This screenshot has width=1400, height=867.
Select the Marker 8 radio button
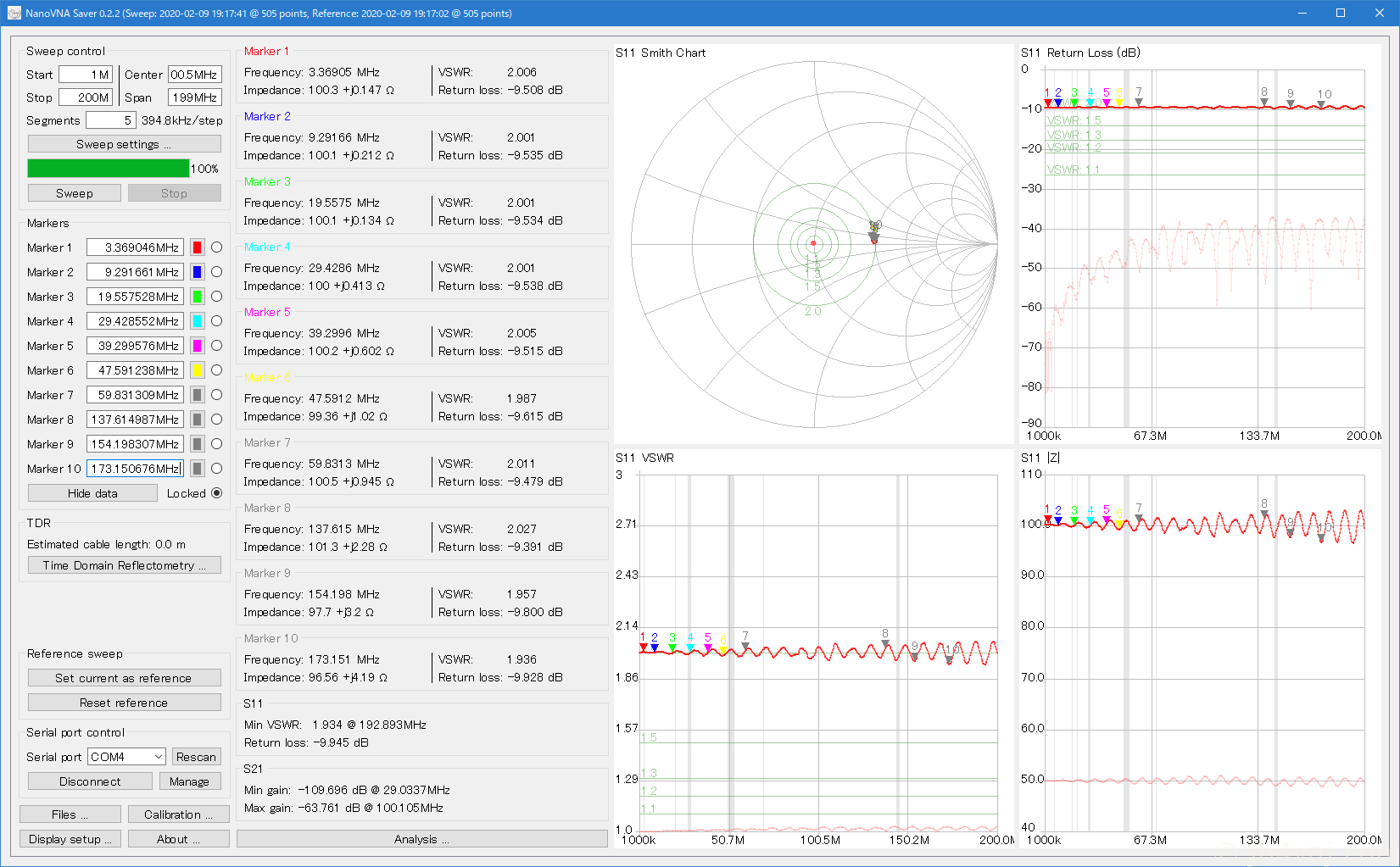[217, 420]
